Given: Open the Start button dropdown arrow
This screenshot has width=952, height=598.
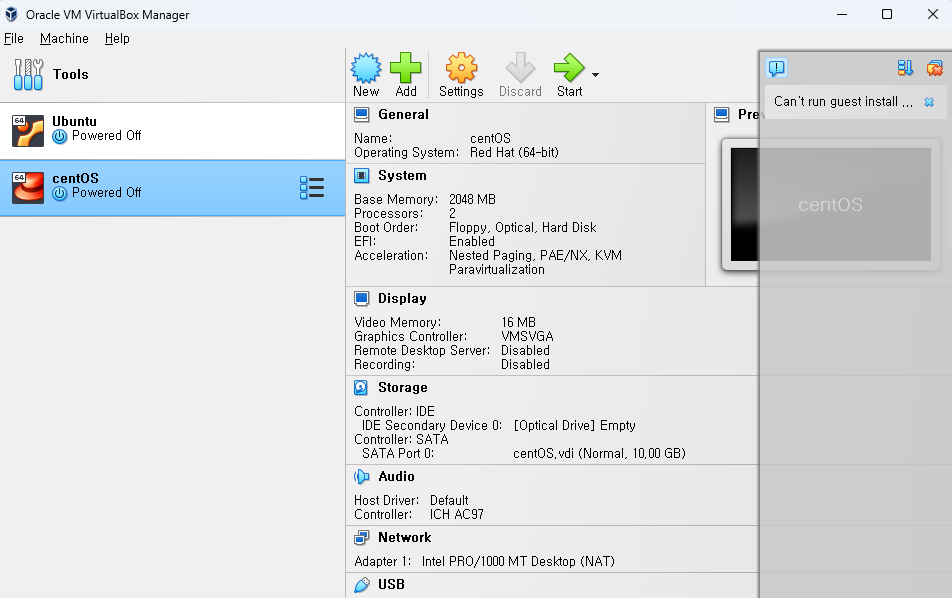Looking at the screenshot, I should (x=596, y=75).
